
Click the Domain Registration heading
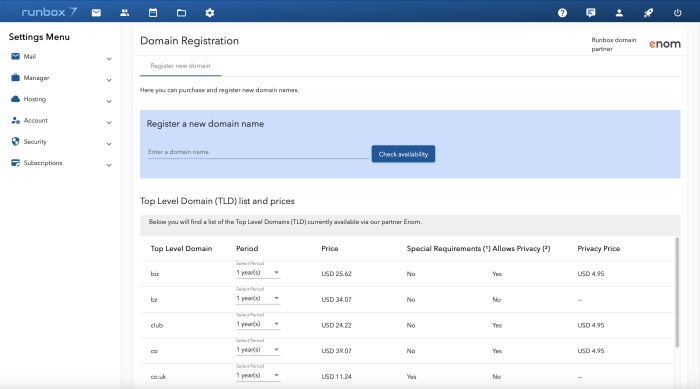189,41
